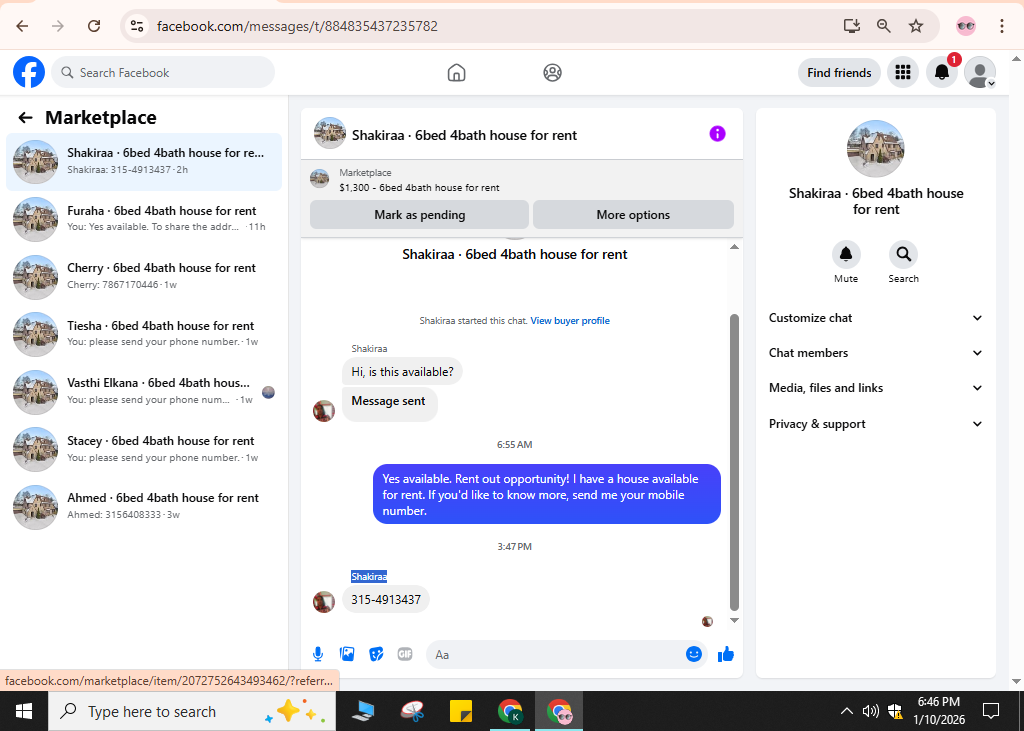1024x731 pixels.
Task: Click the blue 'Yes available' sent message
Action: click(x=547, y=495)
